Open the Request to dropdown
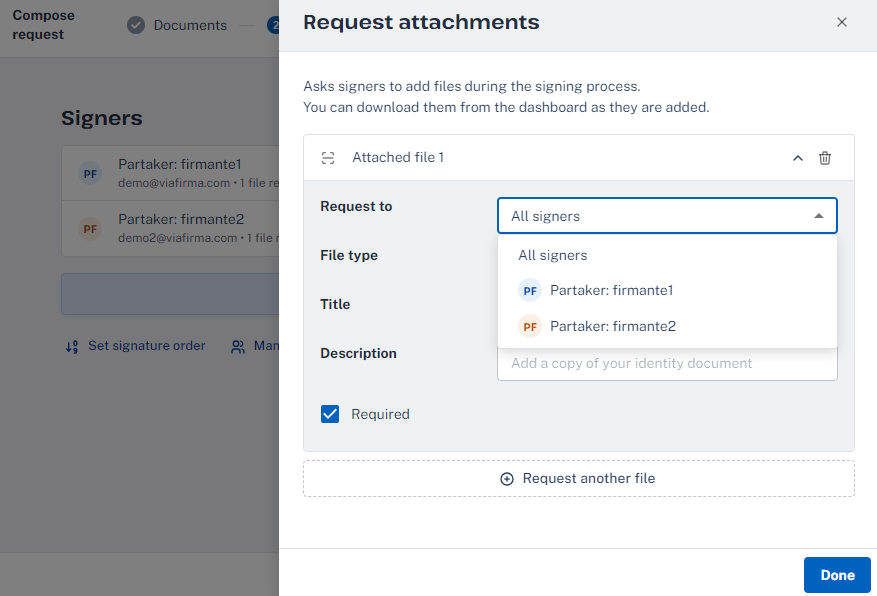This screenshot has height=596, width=877. click(667, 216)
